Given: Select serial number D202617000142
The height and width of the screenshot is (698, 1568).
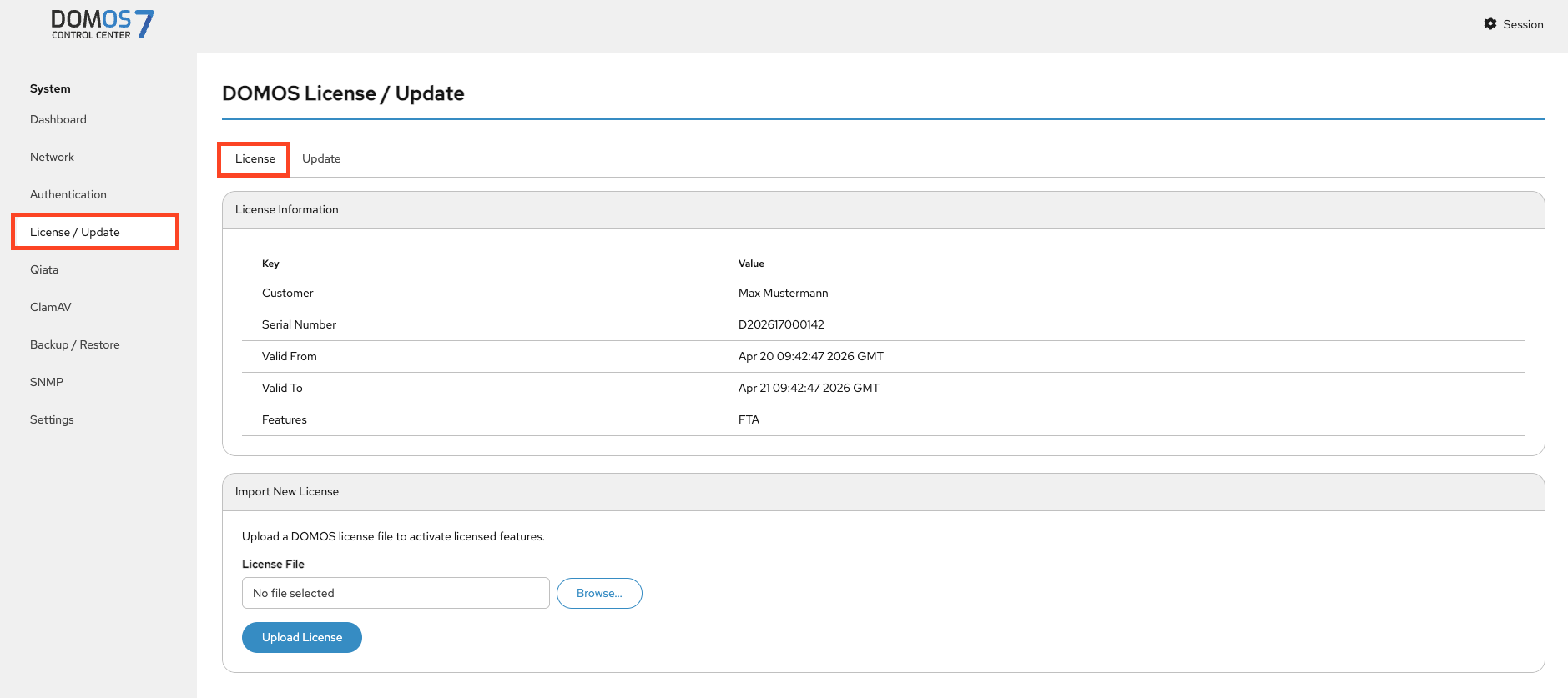Looking at the screenshot, I should [781, 324].
